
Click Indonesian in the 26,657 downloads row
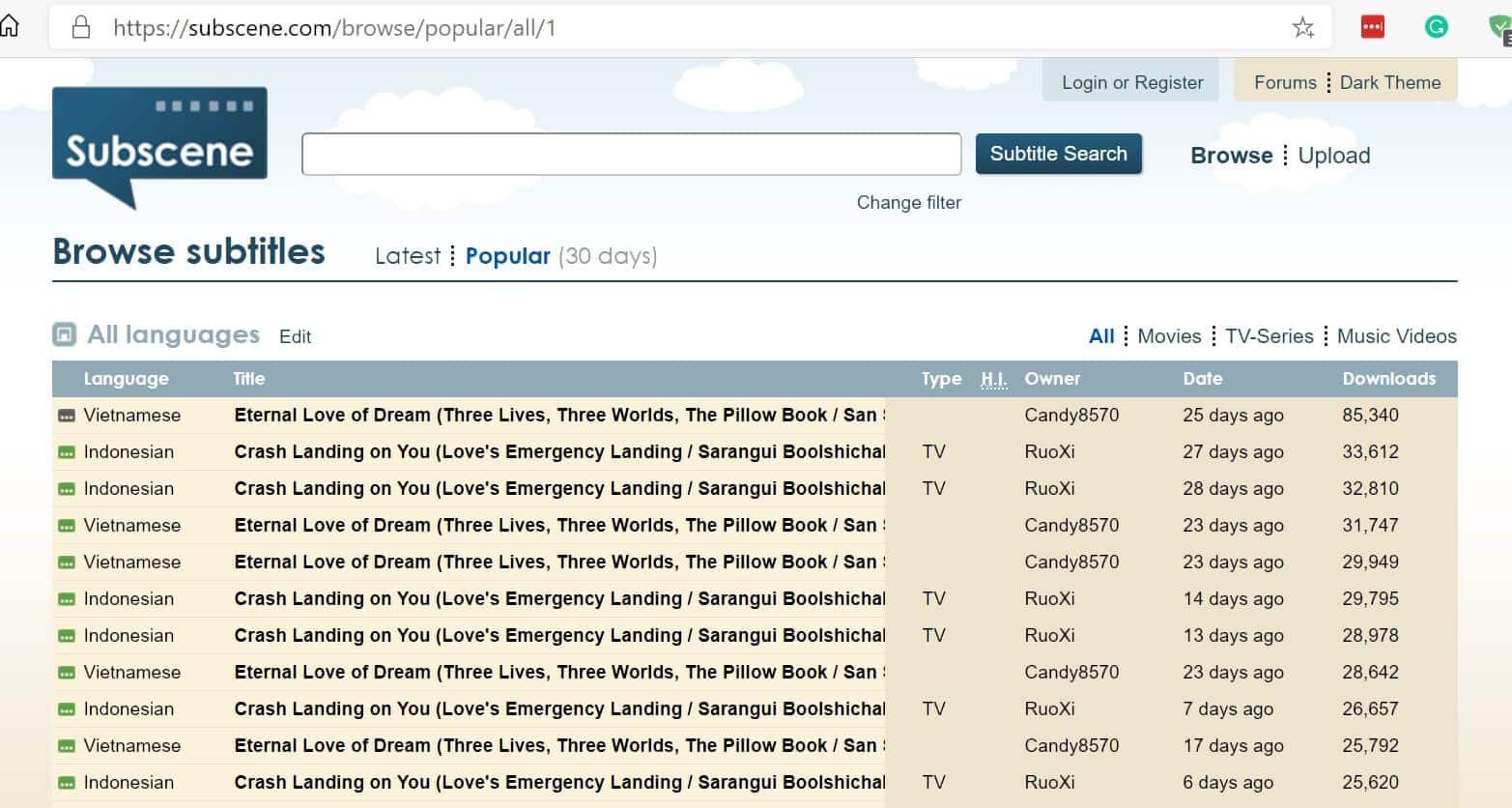pyautogui.click(x=128, y=708)
